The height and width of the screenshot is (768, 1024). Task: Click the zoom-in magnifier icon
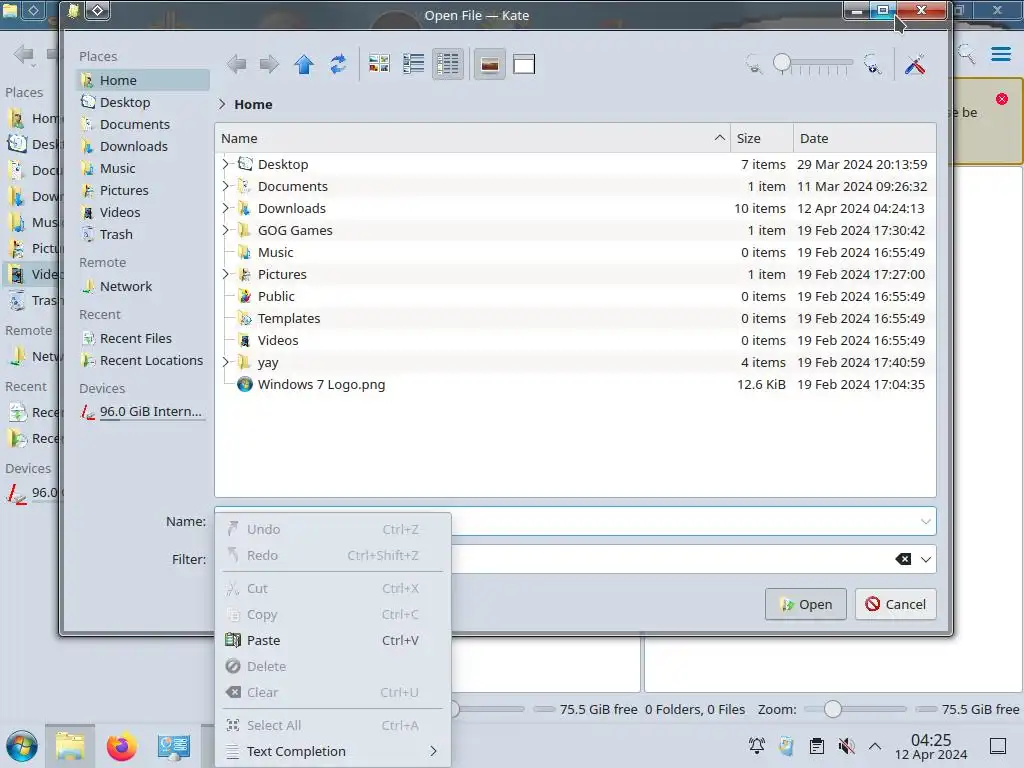click(872, 64)
